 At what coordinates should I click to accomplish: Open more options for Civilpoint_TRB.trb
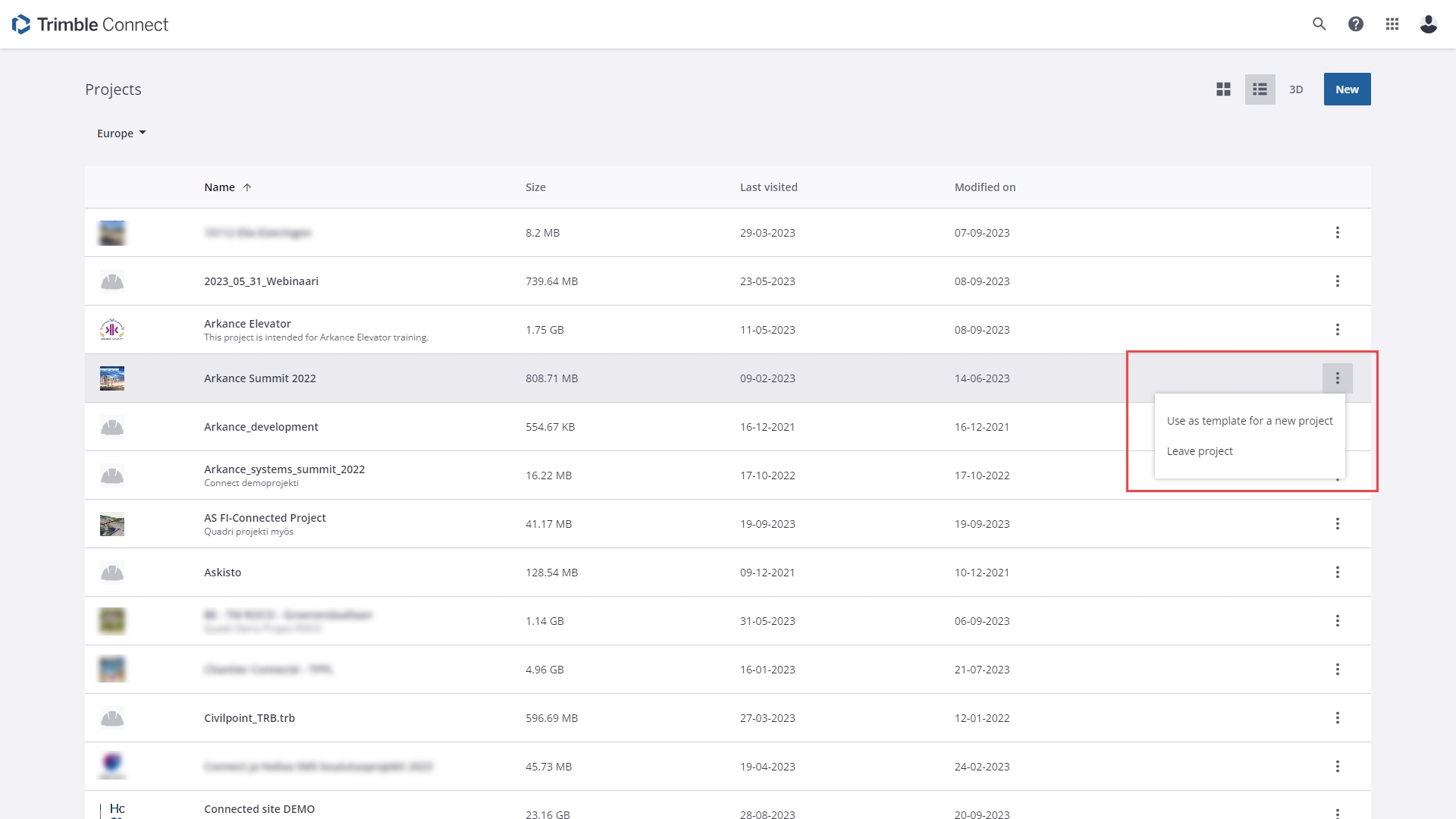click(x=1338, y=718)
